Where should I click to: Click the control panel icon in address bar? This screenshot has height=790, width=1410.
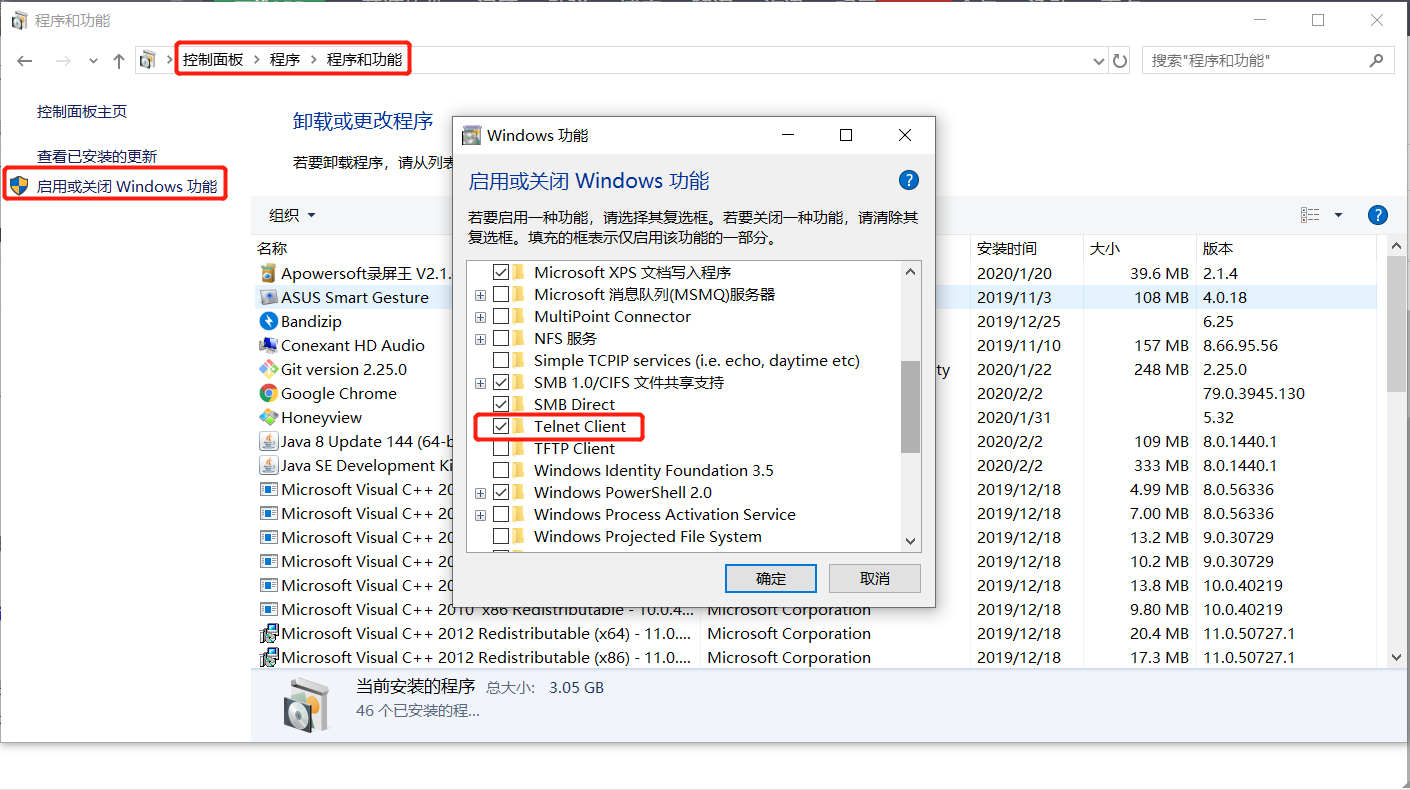point(148,61)
